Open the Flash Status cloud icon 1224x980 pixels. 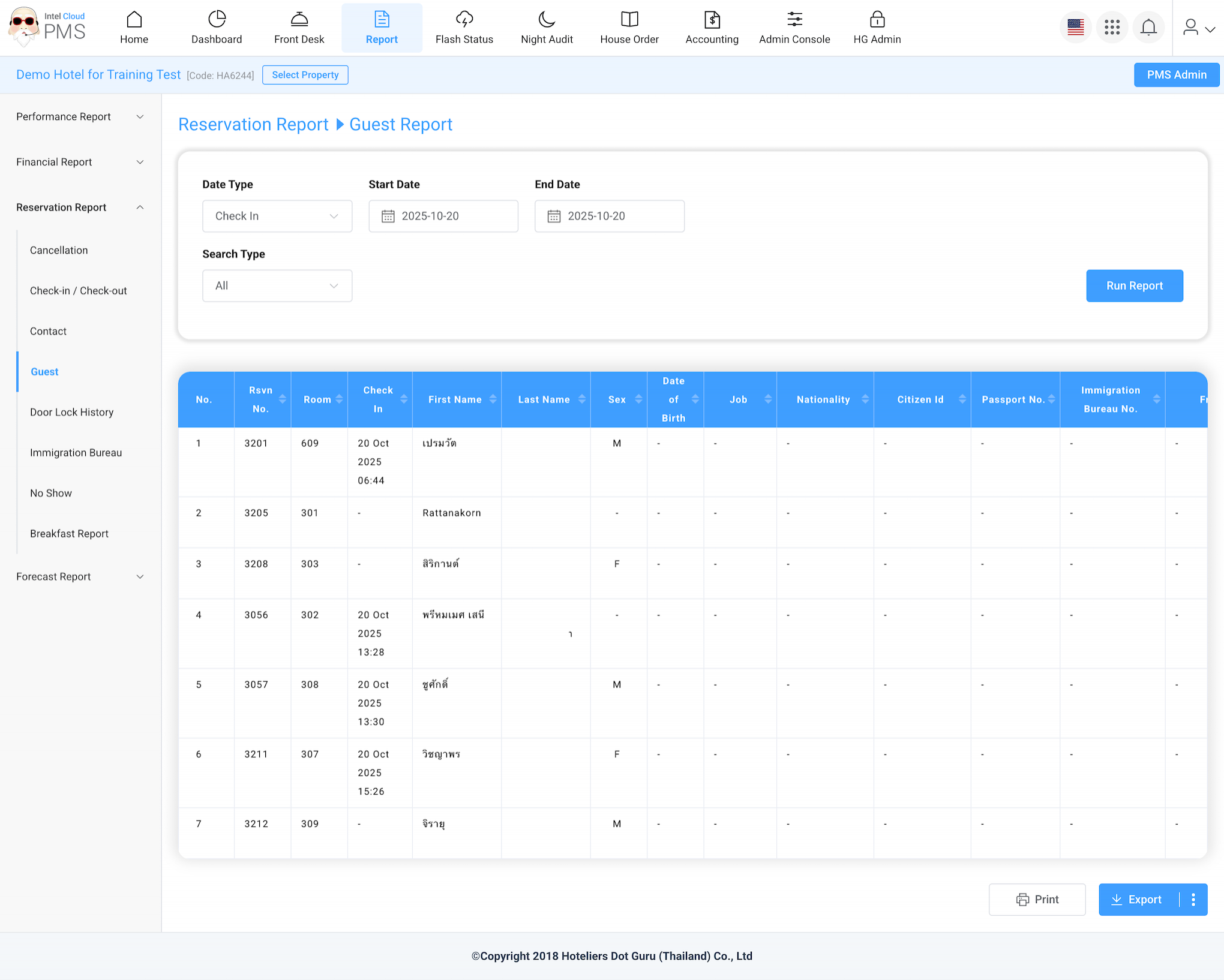[x=464, y=20]
